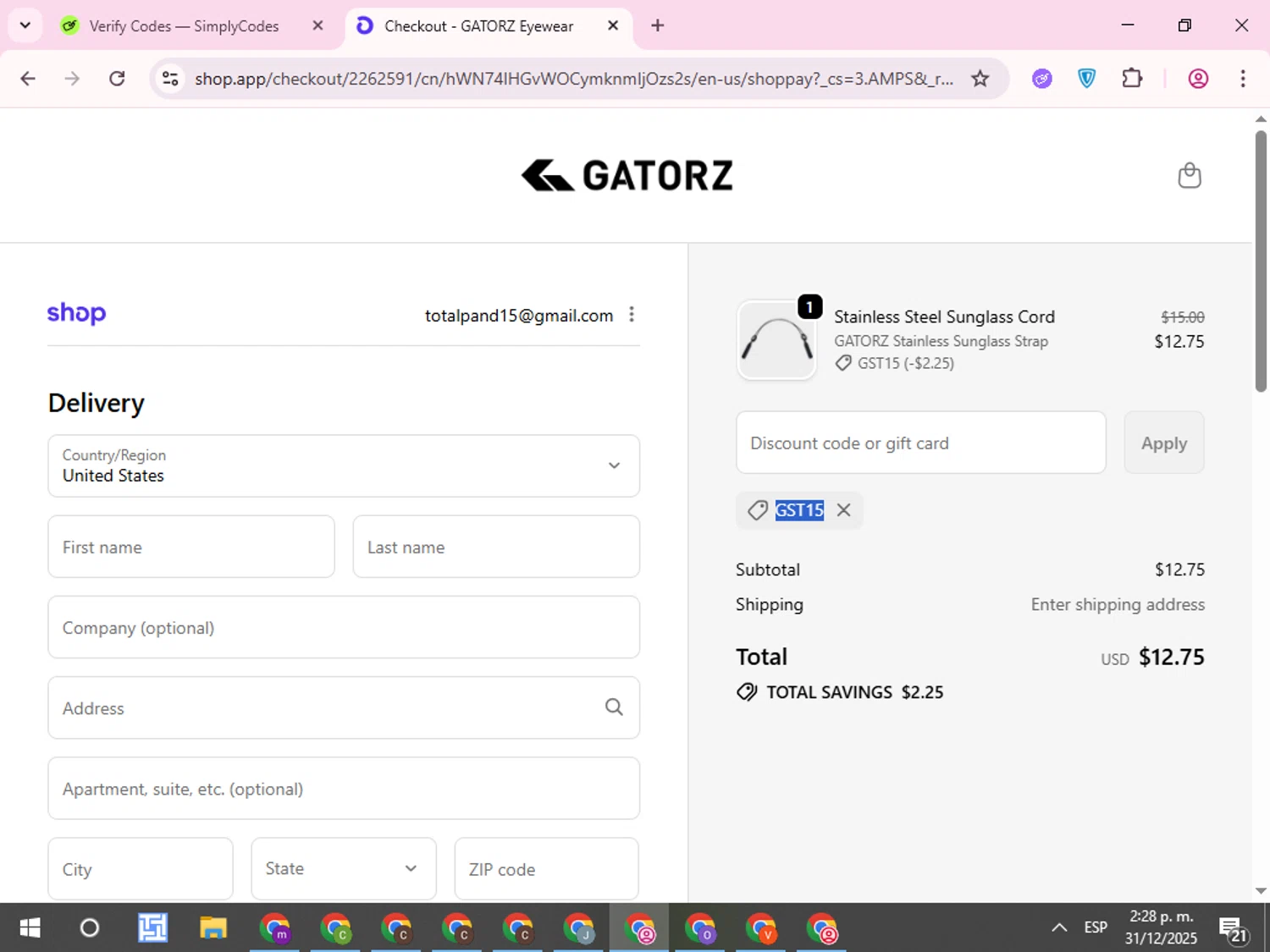This screenshot has width=1270, height=952.
Task: Open the shopping bag cart icon
Action: point(1190,175)
